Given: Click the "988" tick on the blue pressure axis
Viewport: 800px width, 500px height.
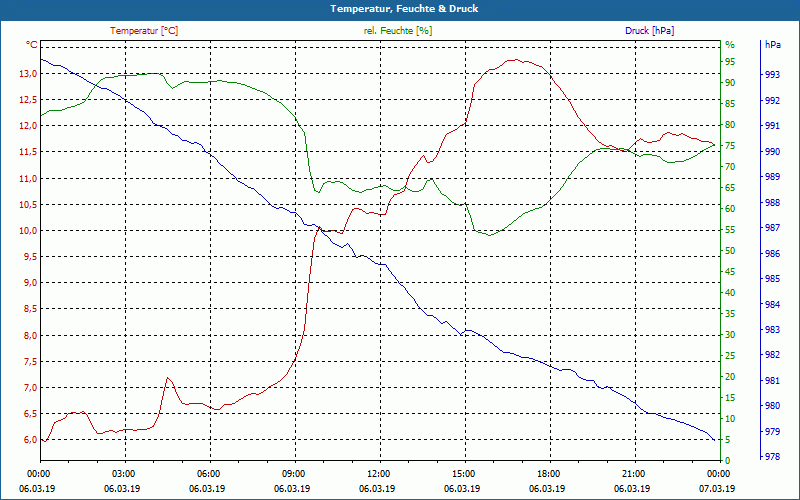Looking at the screenshot, I should point(772,203).
